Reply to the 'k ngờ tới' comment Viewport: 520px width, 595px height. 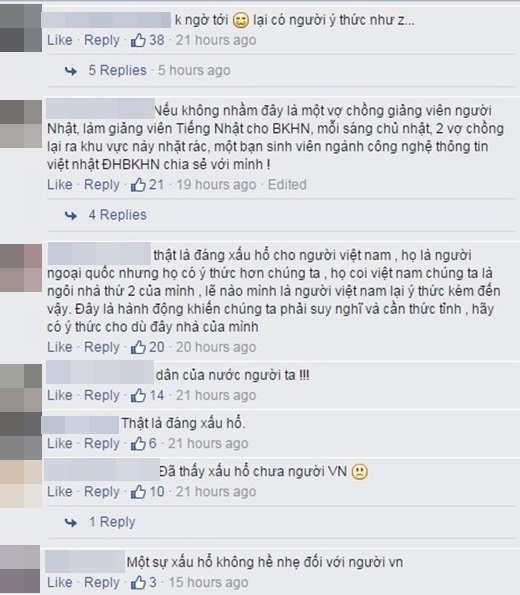pos(102,40)
